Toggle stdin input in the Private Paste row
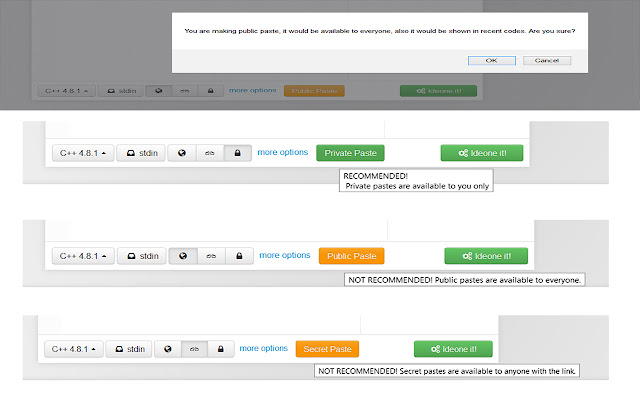This screenshot has width=640, height=400. pyautogui.click(x=141, y=153)
